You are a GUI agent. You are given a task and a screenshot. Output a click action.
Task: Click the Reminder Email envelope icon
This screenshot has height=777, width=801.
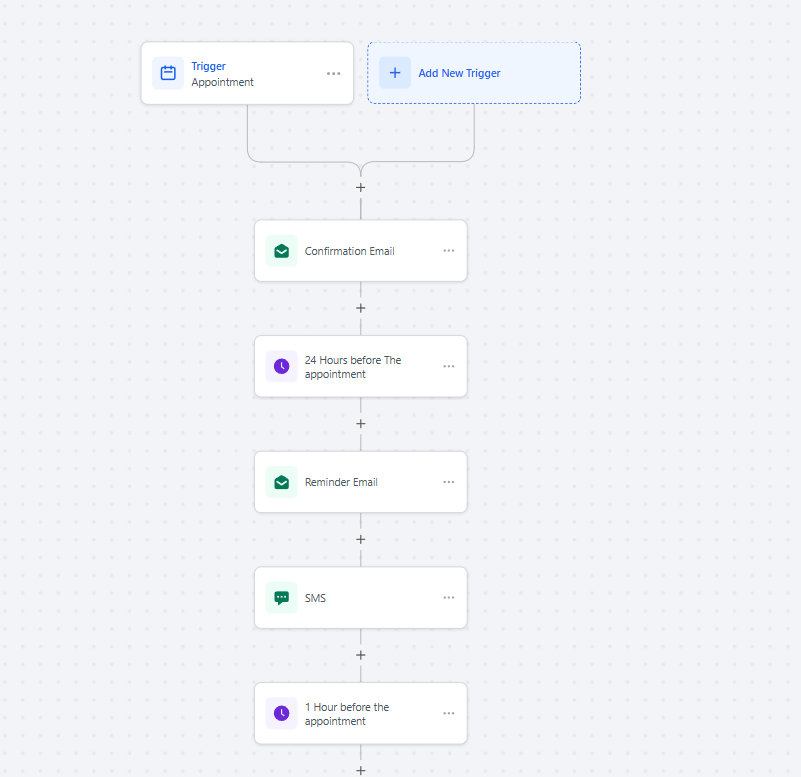(281, 482)
